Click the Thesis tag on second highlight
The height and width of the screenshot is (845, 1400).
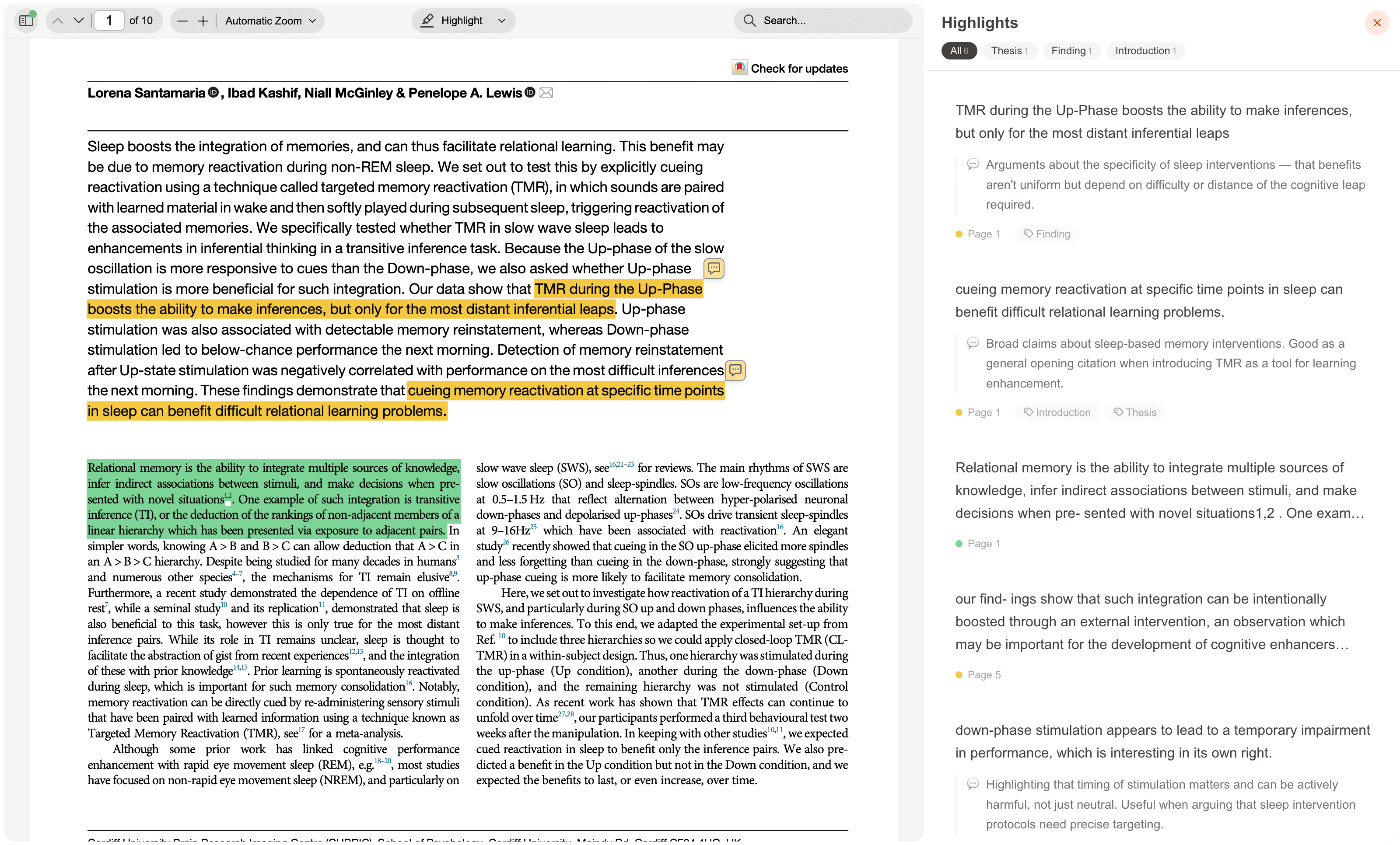coord(1135,412)
